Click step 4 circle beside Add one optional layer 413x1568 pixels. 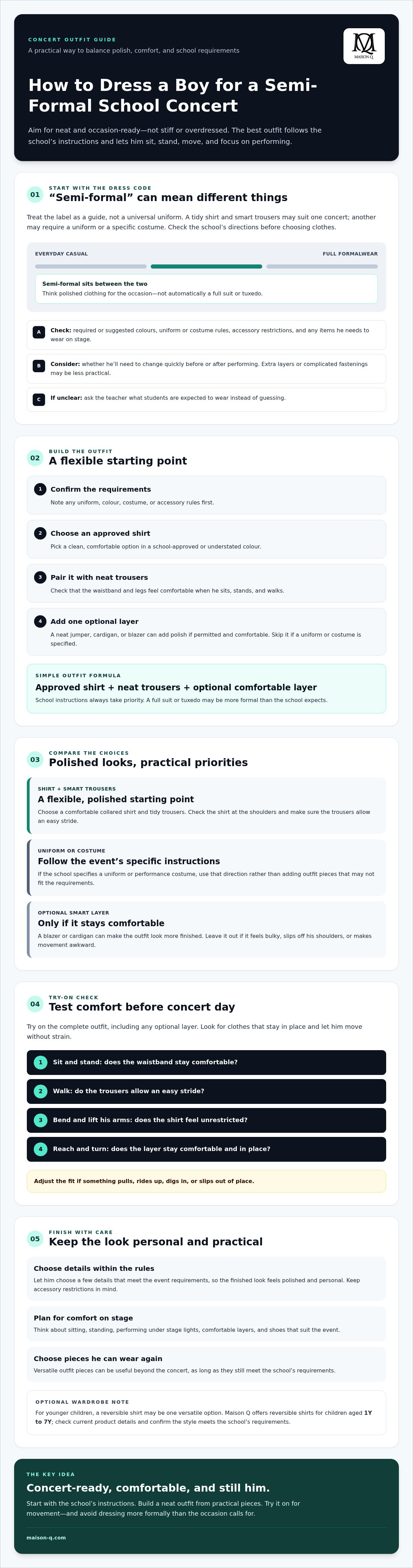tap(40, 621)
